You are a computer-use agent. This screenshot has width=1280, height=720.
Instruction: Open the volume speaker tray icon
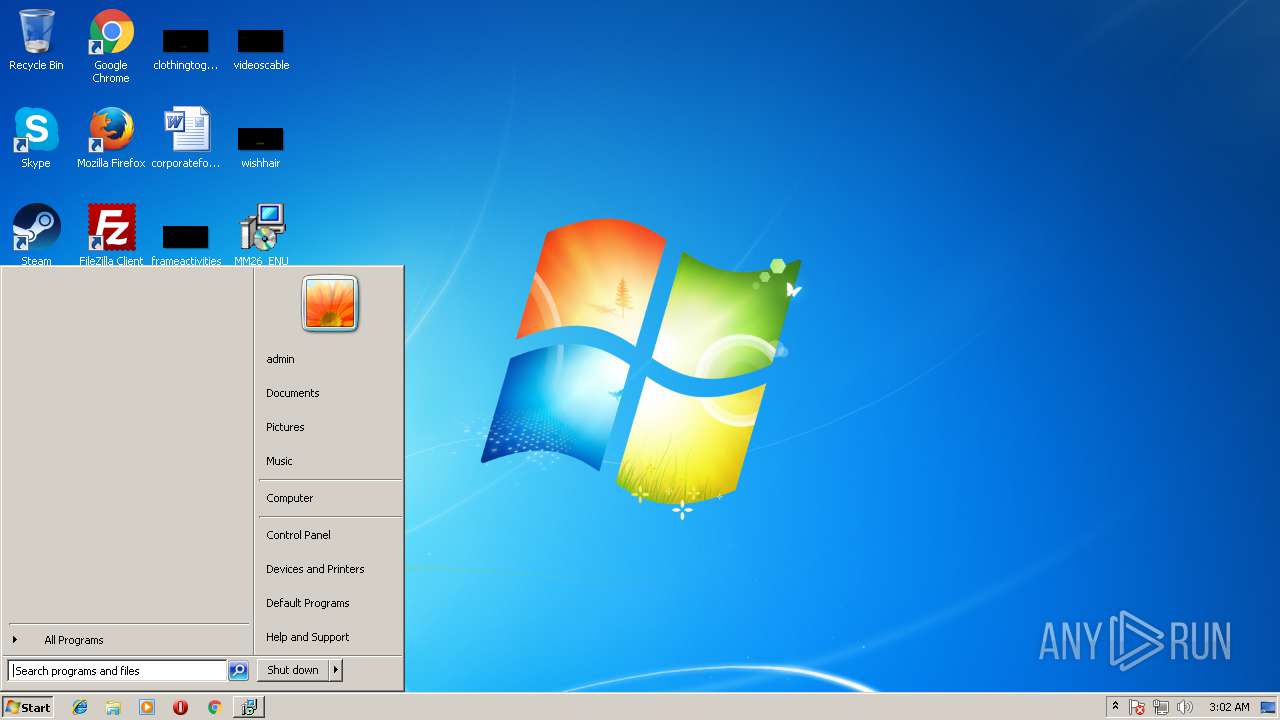pos(1185,707)
